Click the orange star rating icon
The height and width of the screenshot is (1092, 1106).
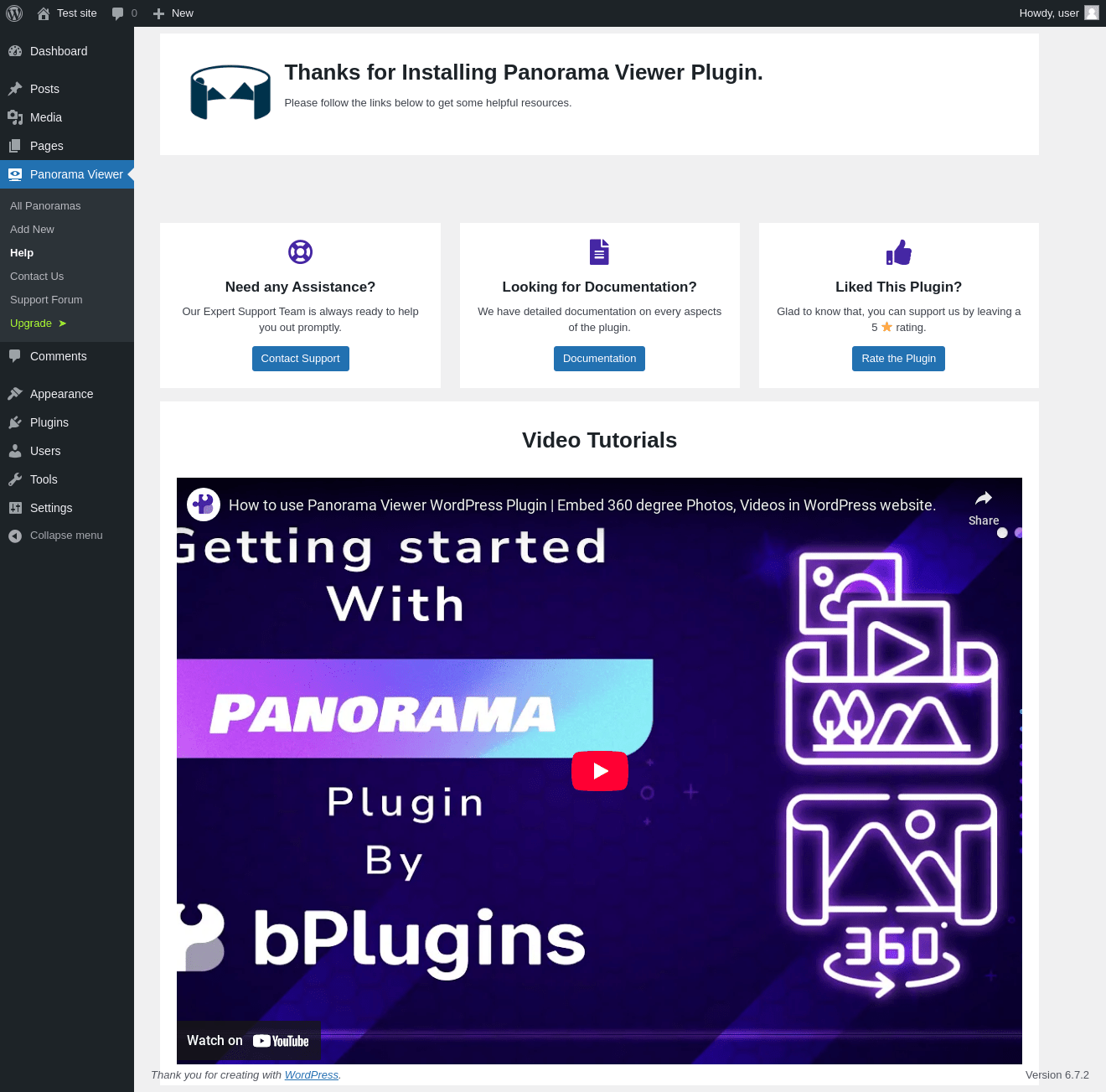(x=886, y=327)
